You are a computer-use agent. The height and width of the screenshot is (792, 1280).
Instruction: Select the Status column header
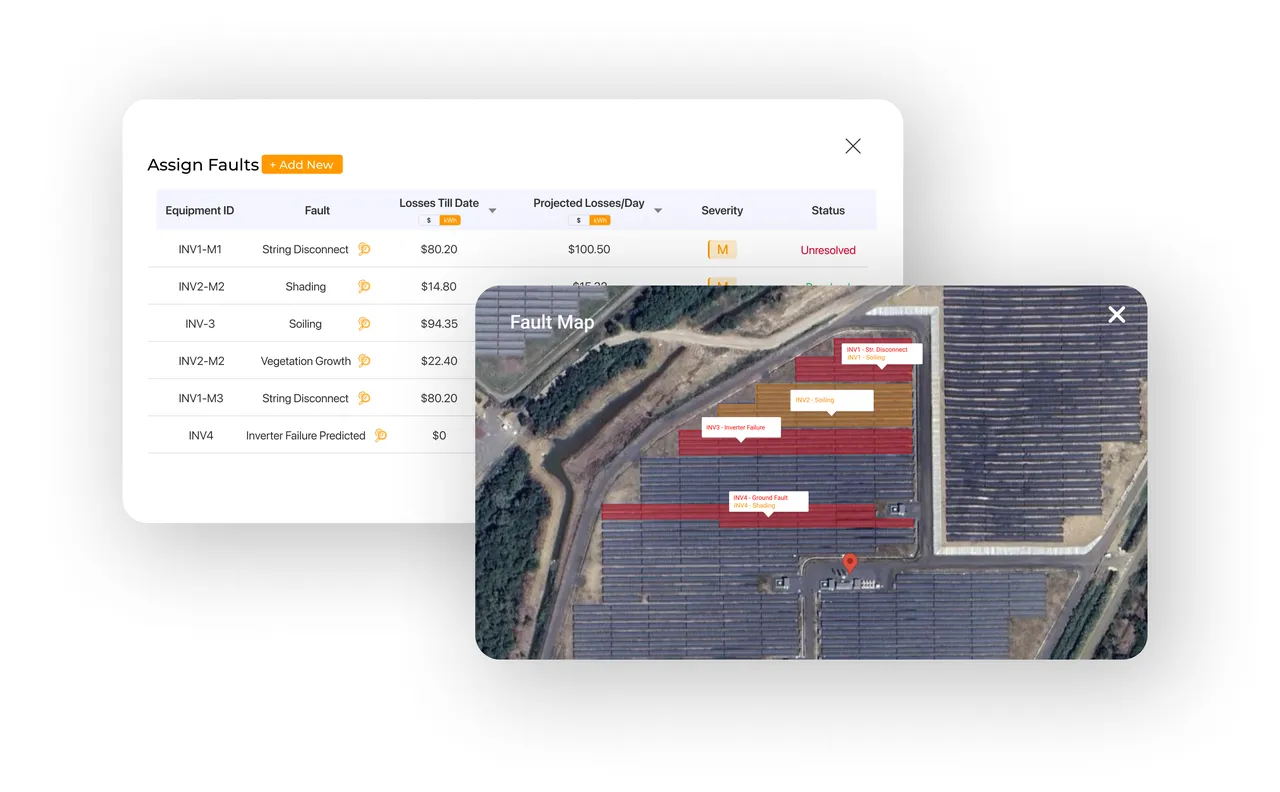[828, 210]
